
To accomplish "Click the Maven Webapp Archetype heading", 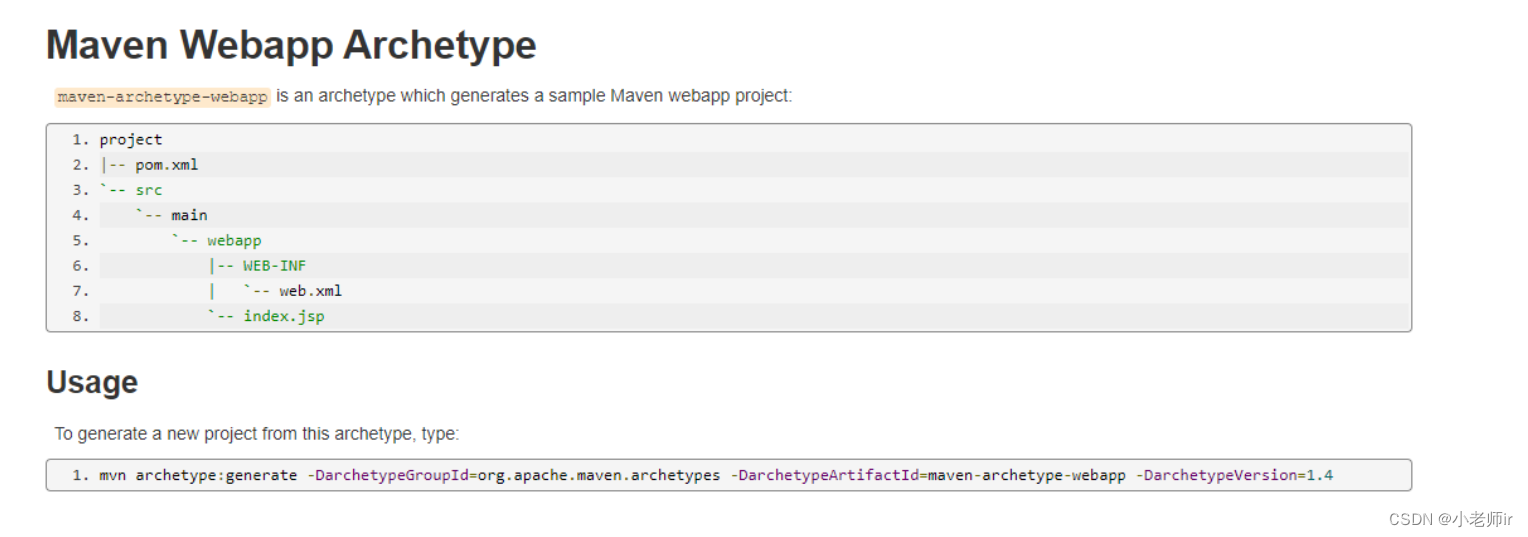I will pyautogui.click(x=291, y=45).
